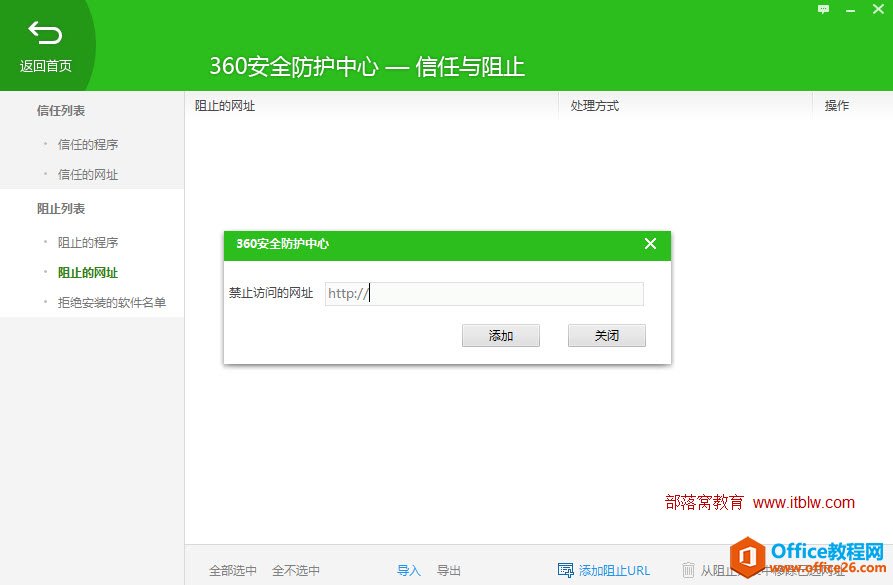Select 阻止的网址 in sidebar

pos(88,273)
